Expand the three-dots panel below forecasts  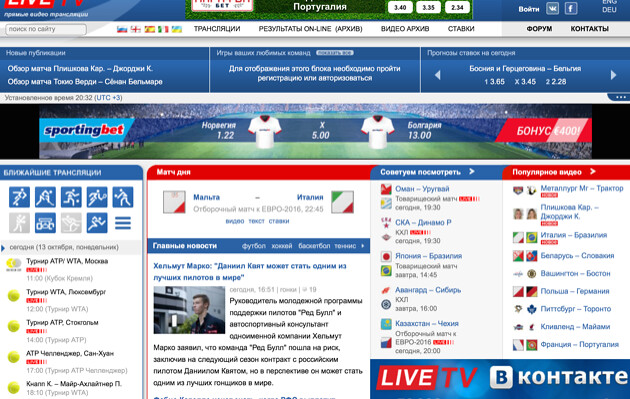pos(619,97)
